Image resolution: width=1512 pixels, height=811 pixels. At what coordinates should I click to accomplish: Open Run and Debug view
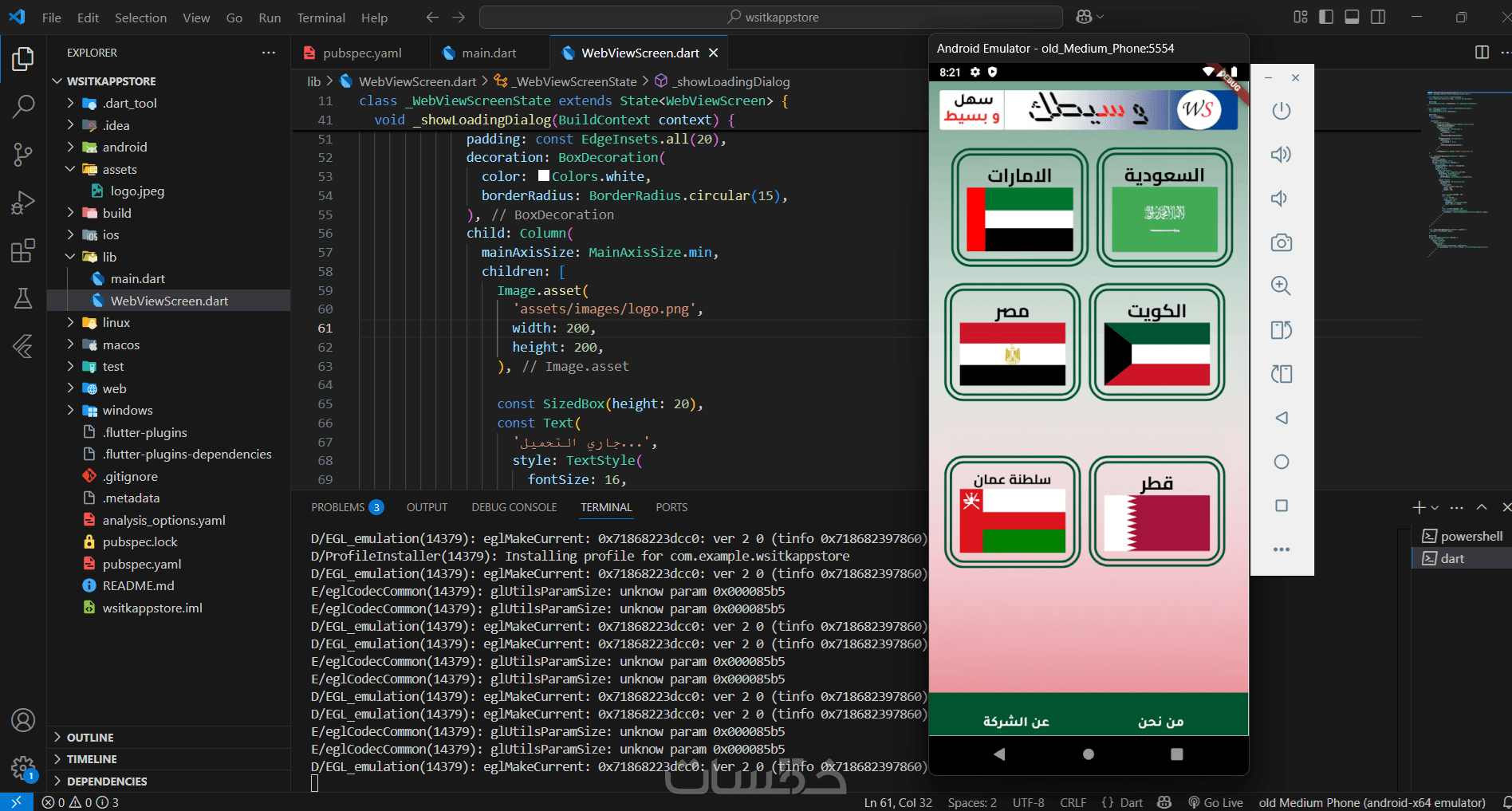pyautogui.click(x=23, y=203)
